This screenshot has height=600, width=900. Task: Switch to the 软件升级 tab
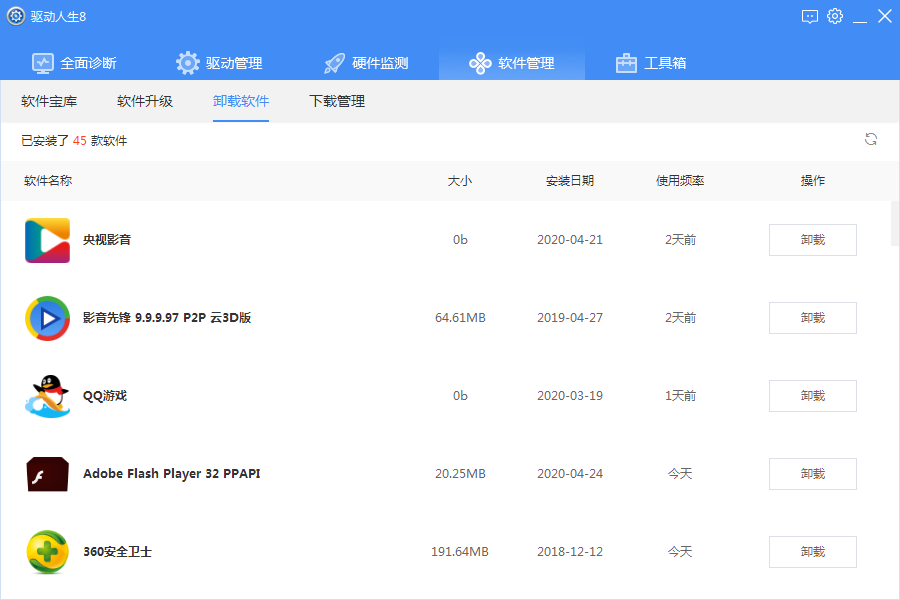[143, 101]
